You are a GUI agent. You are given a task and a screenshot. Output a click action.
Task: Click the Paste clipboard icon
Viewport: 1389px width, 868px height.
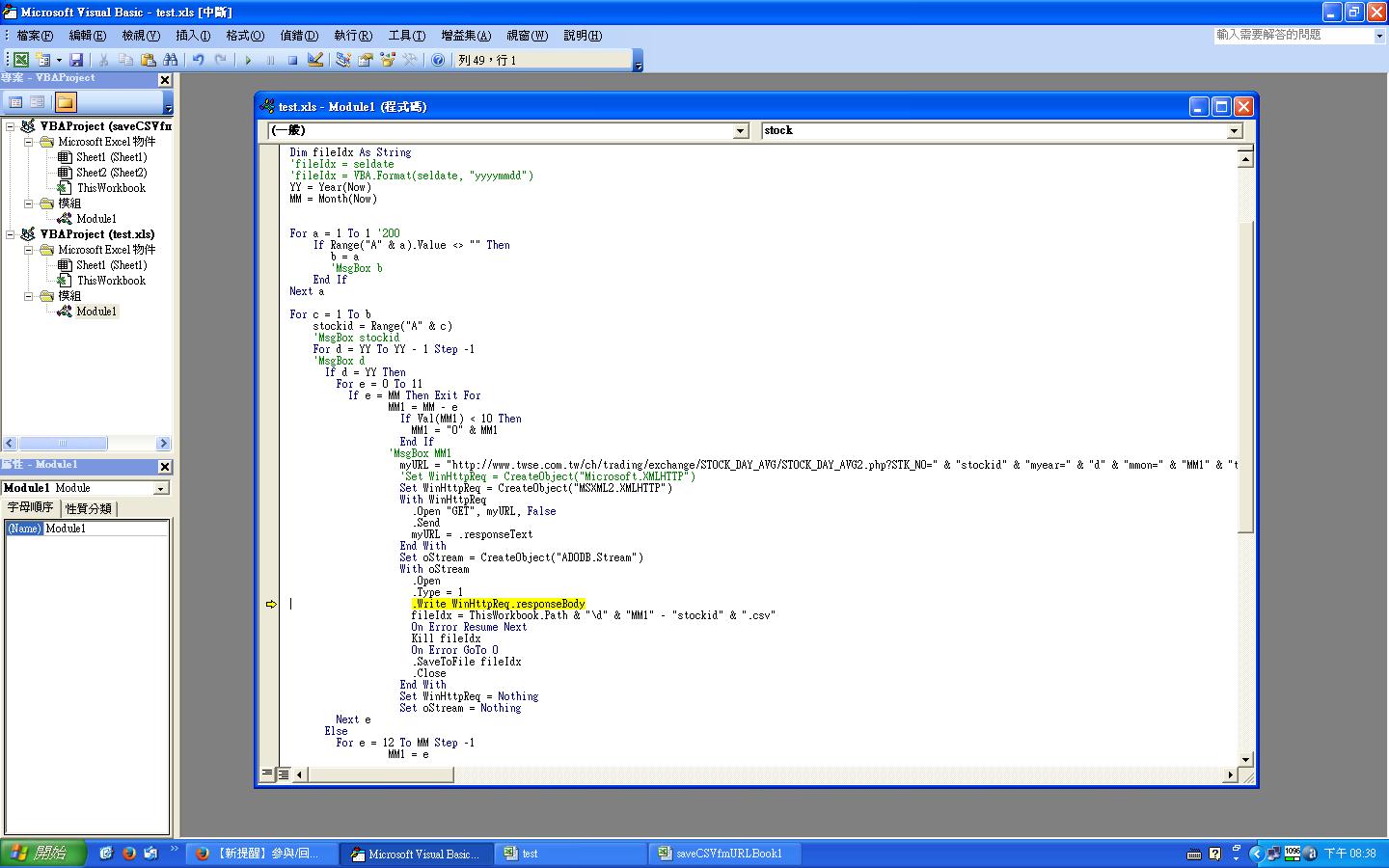(x=149, y=60)
